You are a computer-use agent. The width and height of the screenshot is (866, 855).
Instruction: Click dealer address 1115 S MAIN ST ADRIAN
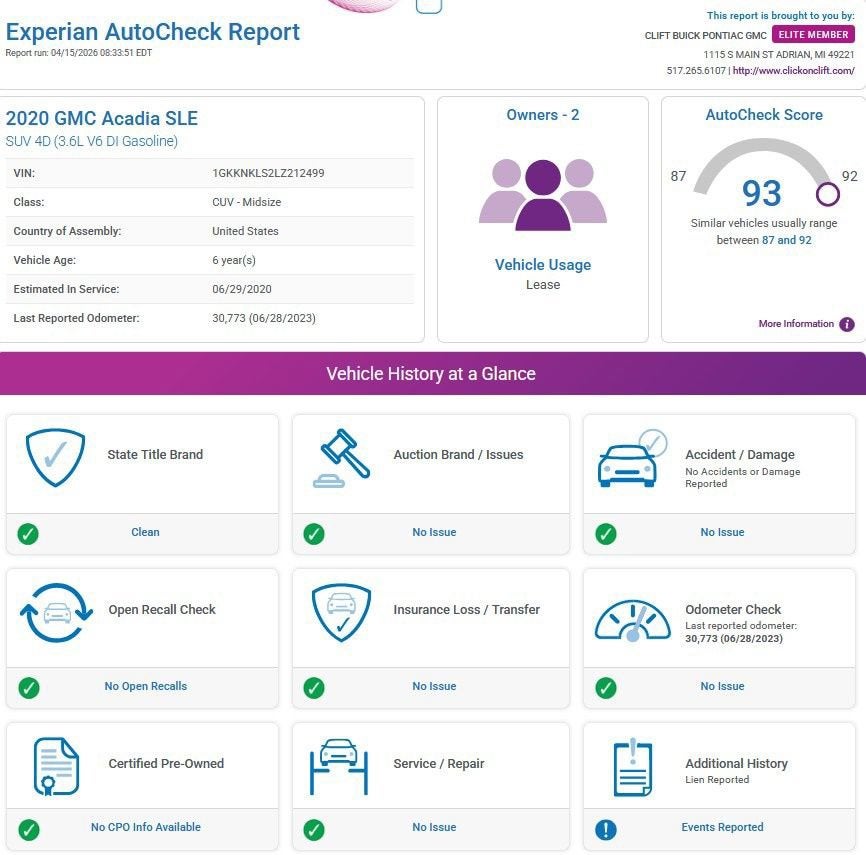coord(779,55)
